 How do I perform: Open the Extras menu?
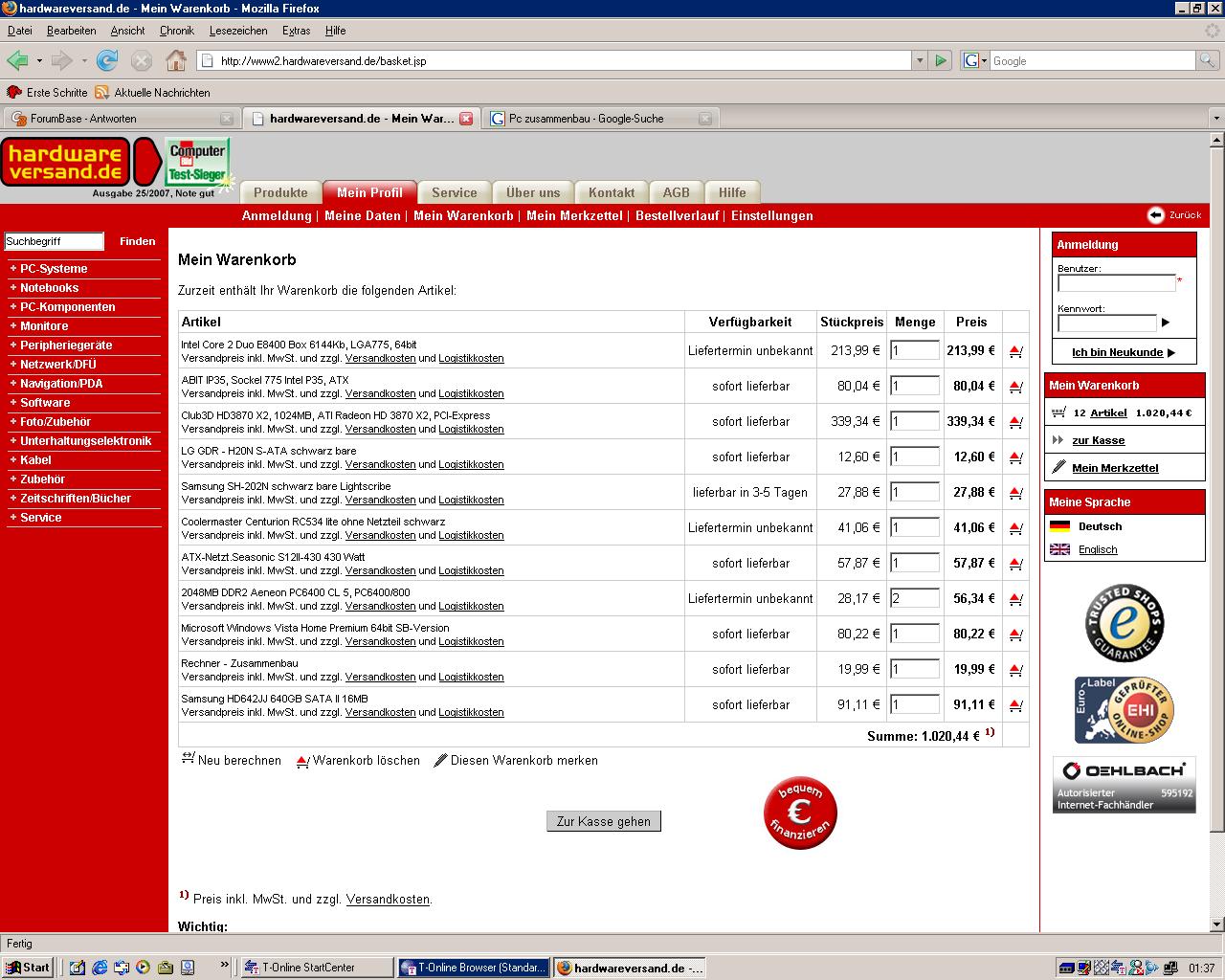(x=296, y=31)
